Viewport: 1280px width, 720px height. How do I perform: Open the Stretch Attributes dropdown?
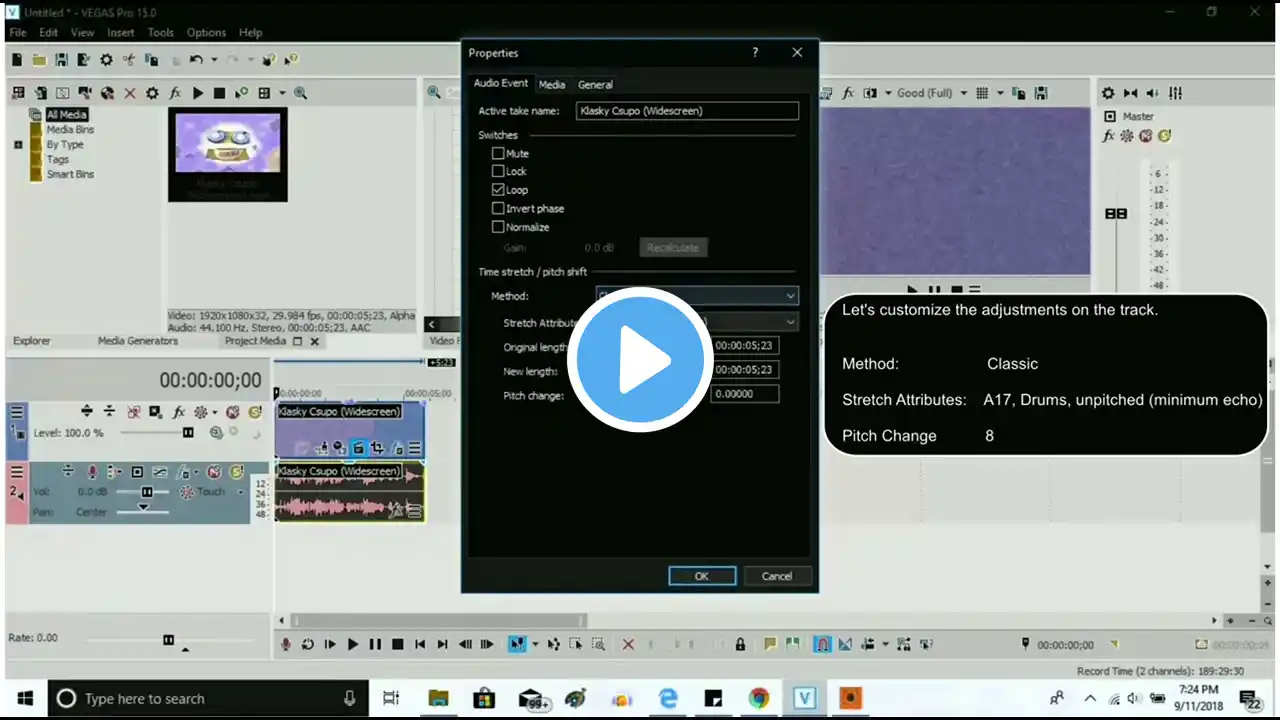pyautogui.click(x=697, y=322)
